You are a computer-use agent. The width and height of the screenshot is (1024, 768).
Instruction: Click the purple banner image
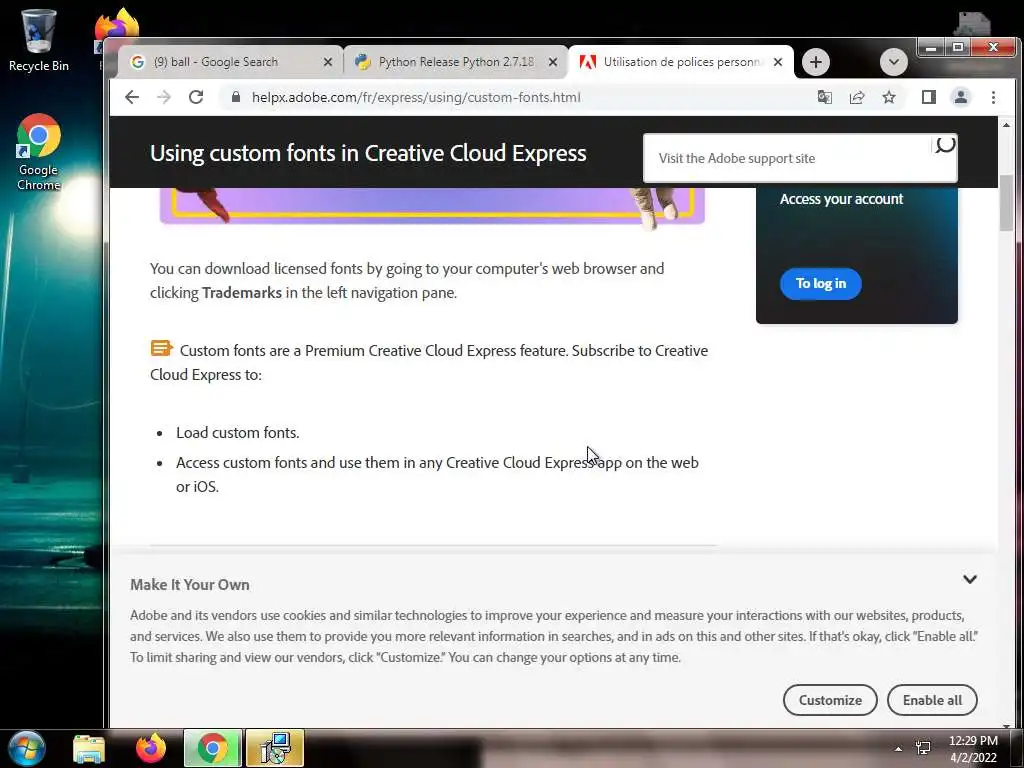tap(432, 206)
